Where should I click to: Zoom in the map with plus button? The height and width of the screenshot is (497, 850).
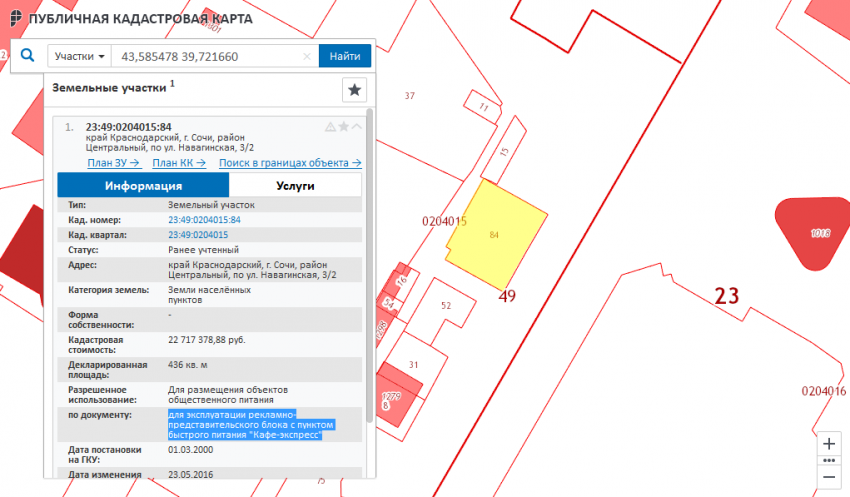(x=827, y=443)
